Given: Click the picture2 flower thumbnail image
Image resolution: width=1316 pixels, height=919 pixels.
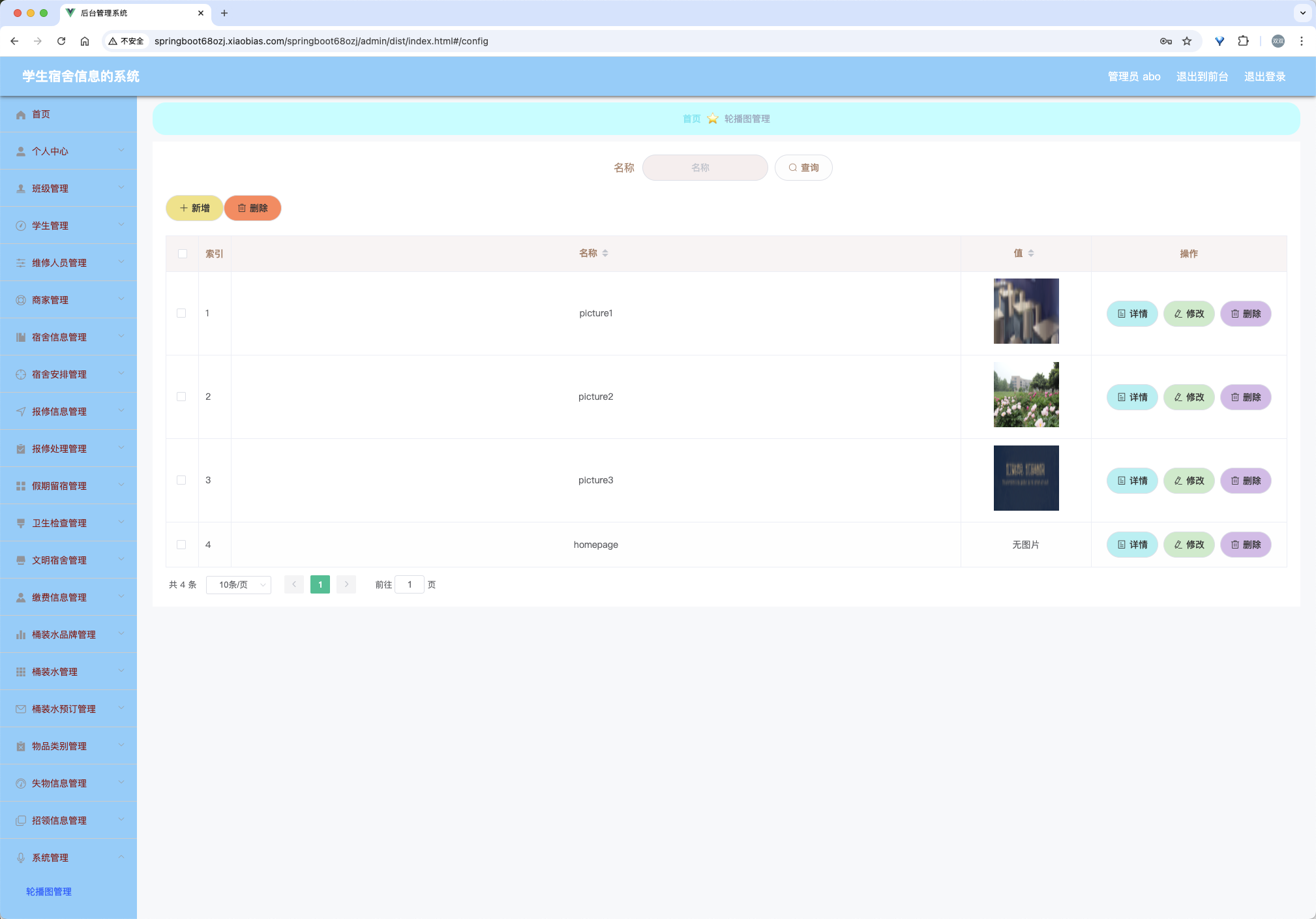Looking at the screenshot, I should [1026, 395].
